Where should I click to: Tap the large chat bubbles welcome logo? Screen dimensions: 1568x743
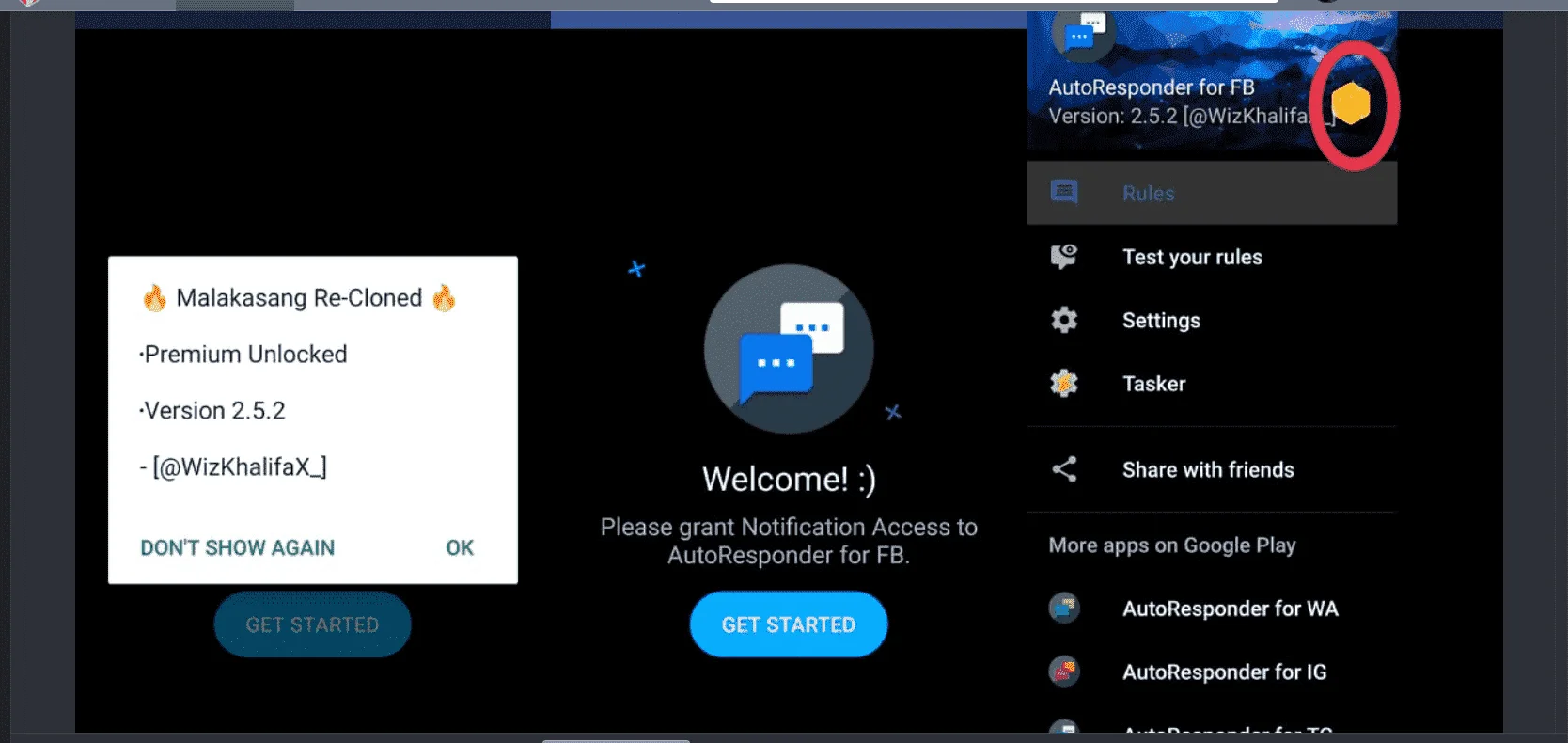point(789,349)
